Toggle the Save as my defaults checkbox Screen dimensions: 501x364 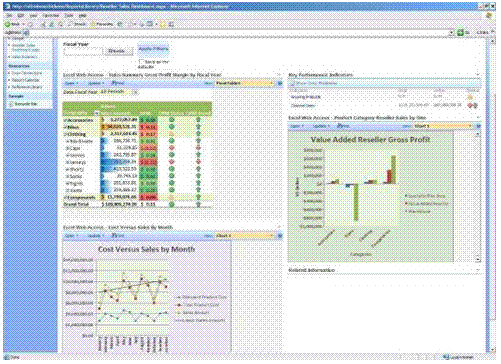(141, 62)
